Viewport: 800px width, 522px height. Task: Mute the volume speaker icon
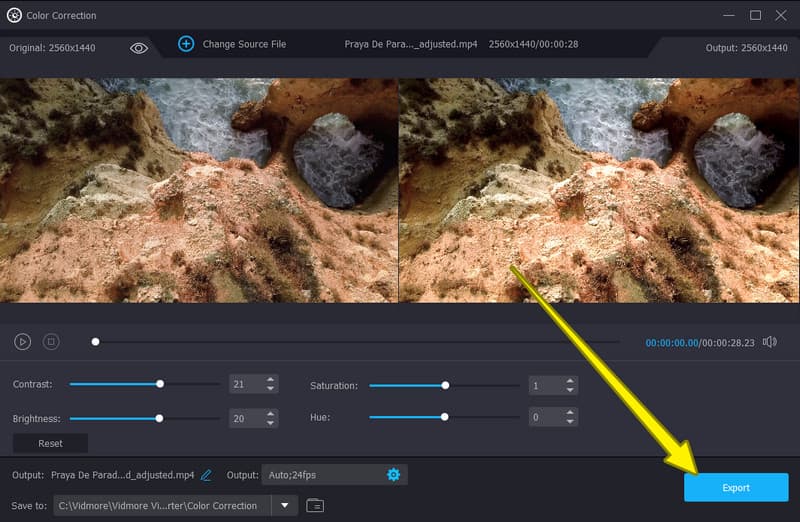pyautogui.click(x=769, y=342)
